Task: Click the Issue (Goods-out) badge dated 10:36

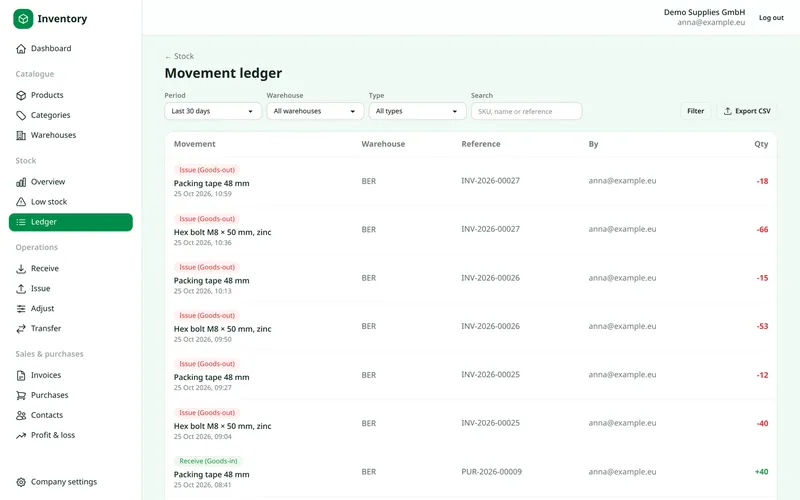Action: [207, 219]
